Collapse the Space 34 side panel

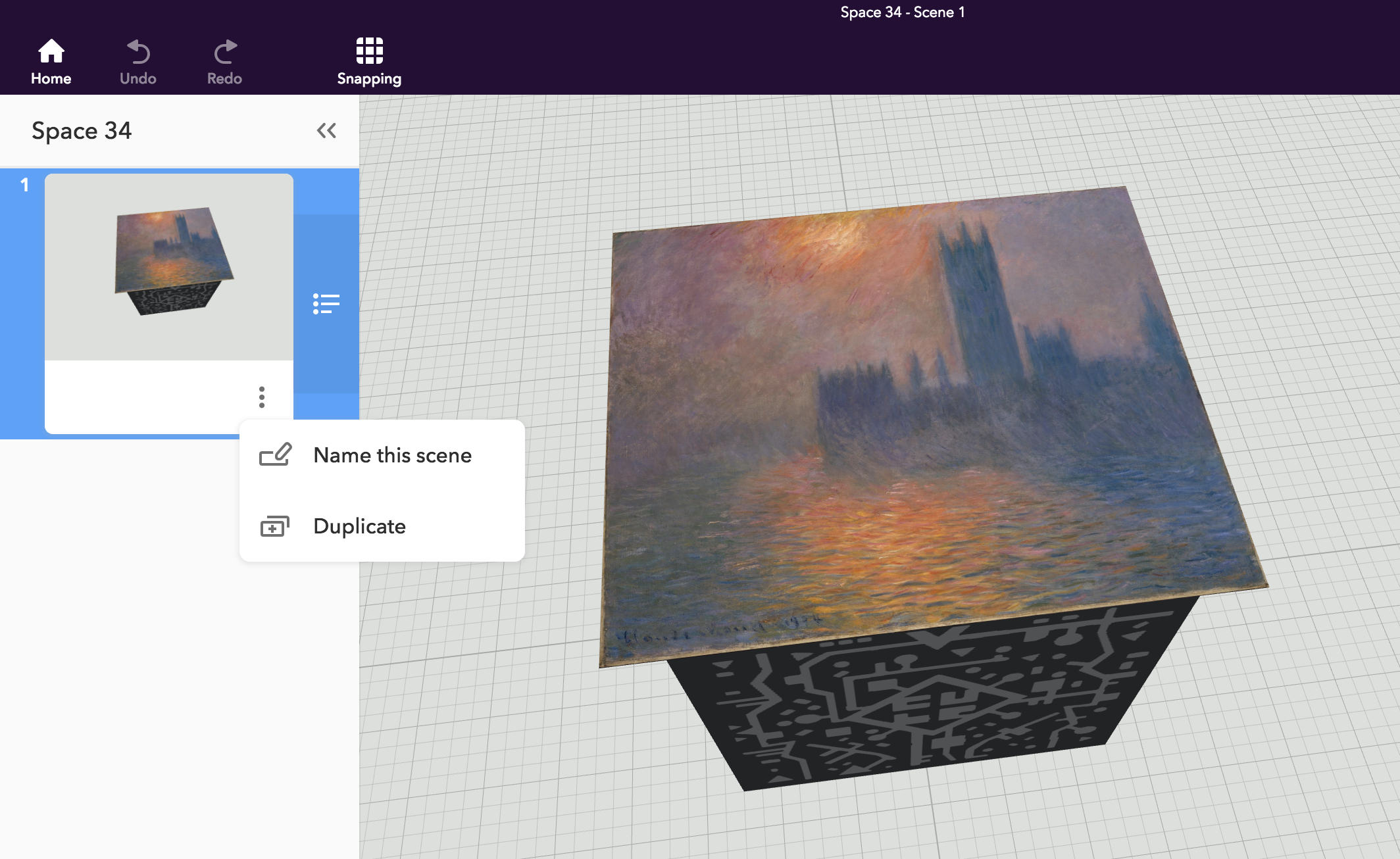coord(326,131)
